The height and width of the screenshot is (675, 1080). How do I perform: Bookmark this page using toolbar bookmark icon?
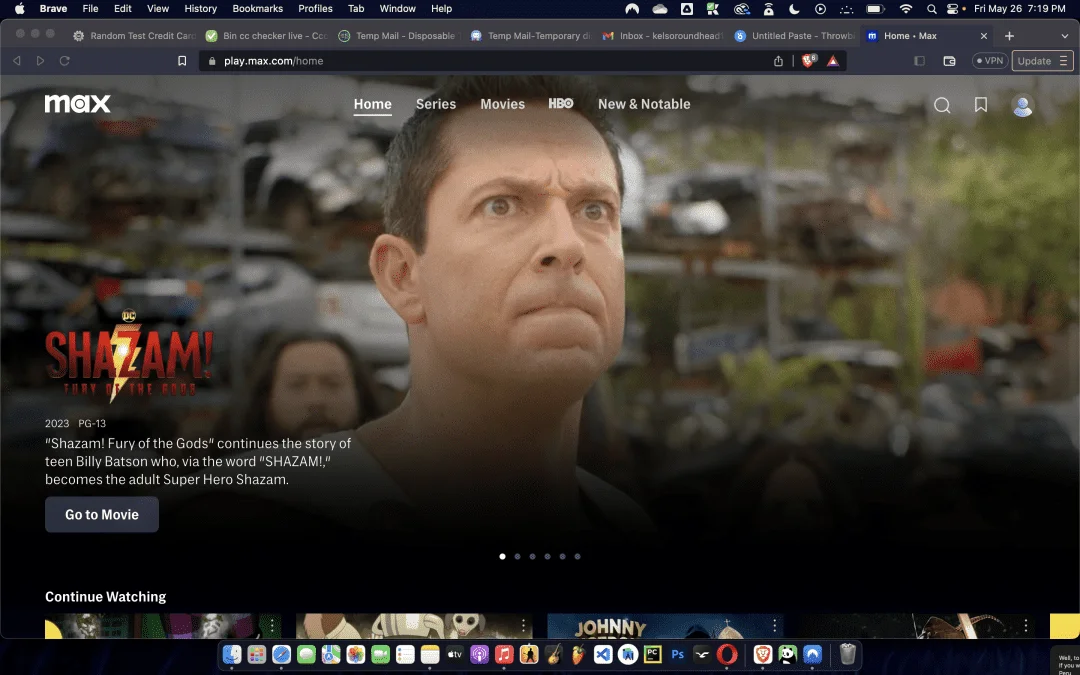[182, 61]
